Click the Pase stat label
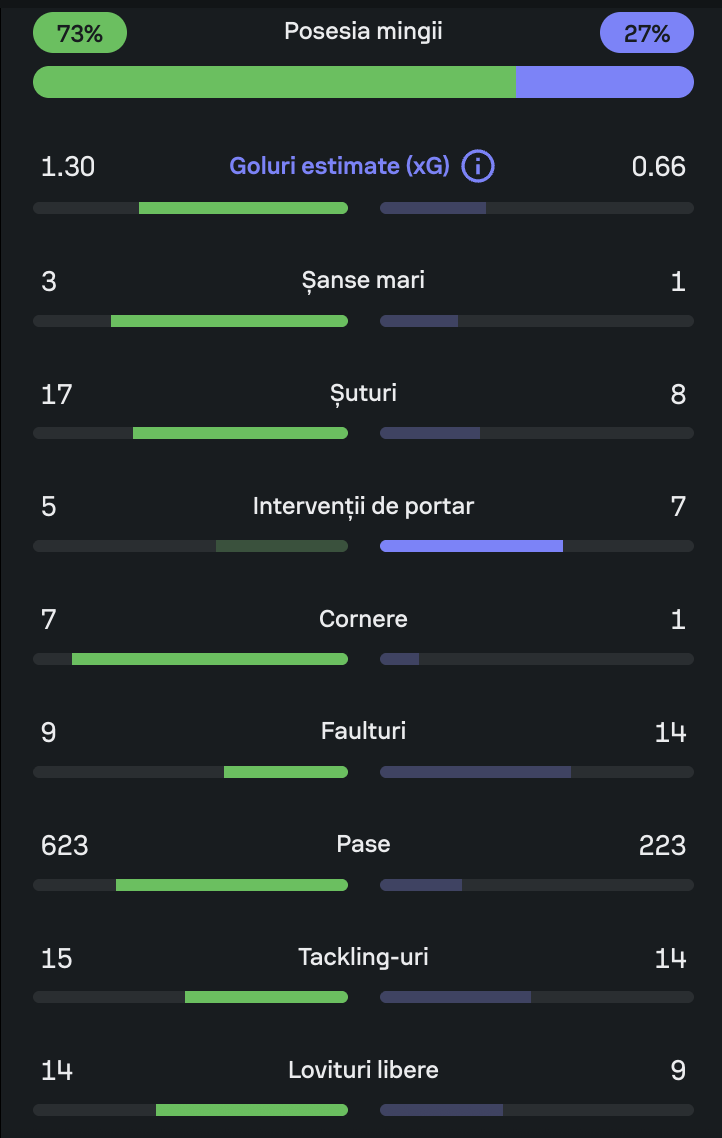Viewport: 722px width, 1138px height. (363, 844)
